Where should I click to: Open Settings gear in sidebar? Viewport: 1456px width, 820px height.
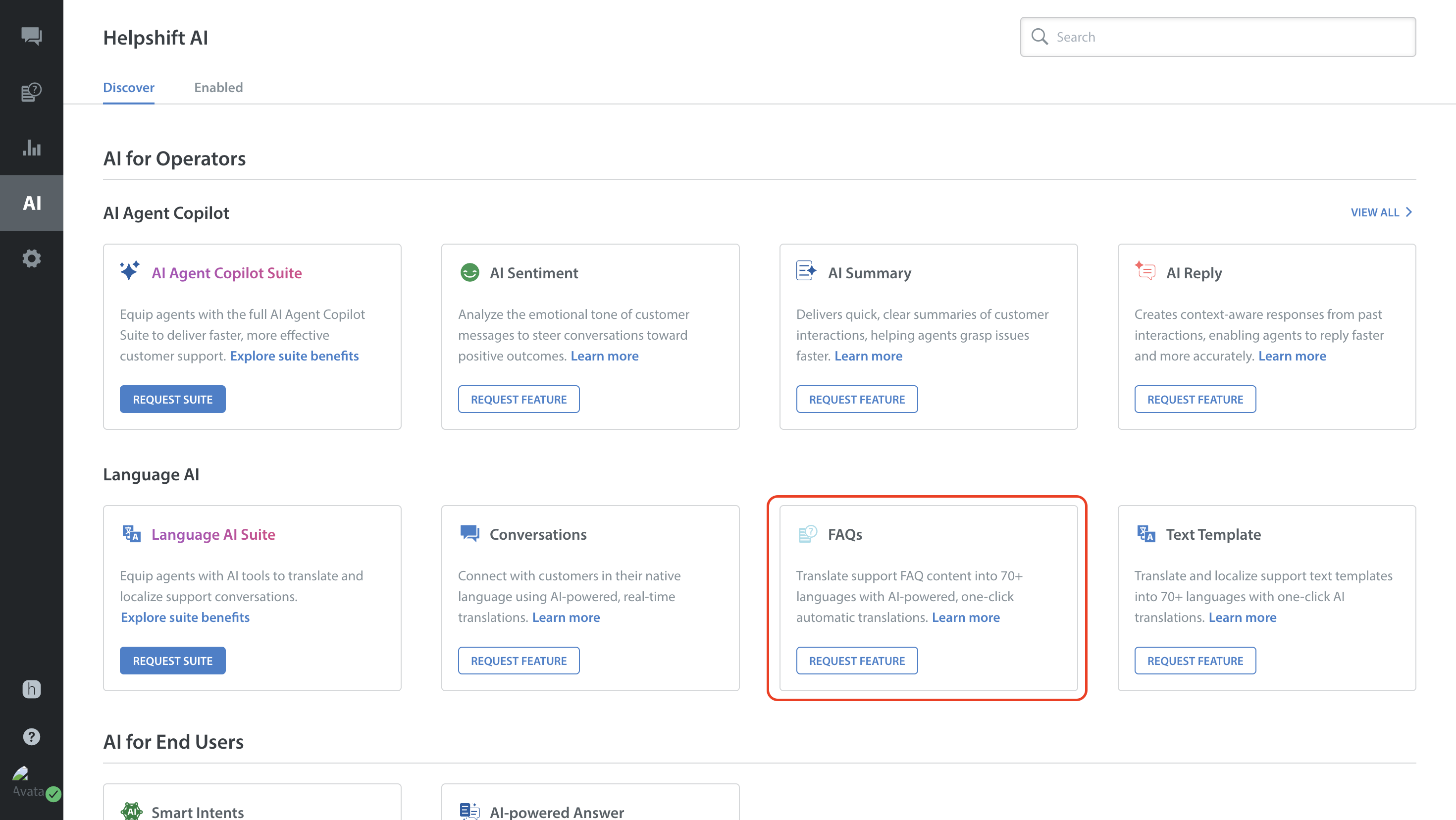(x=31, y=258)
